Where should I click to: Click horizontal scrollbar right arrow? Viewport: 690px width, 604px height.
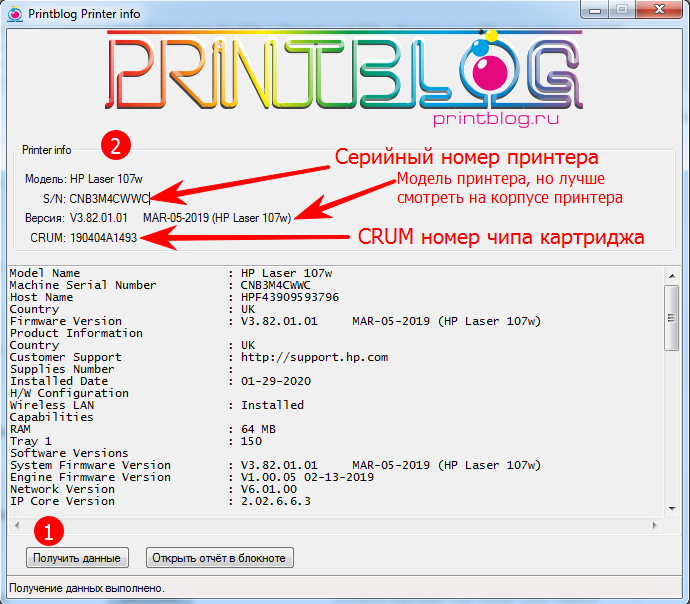point(655,525)
